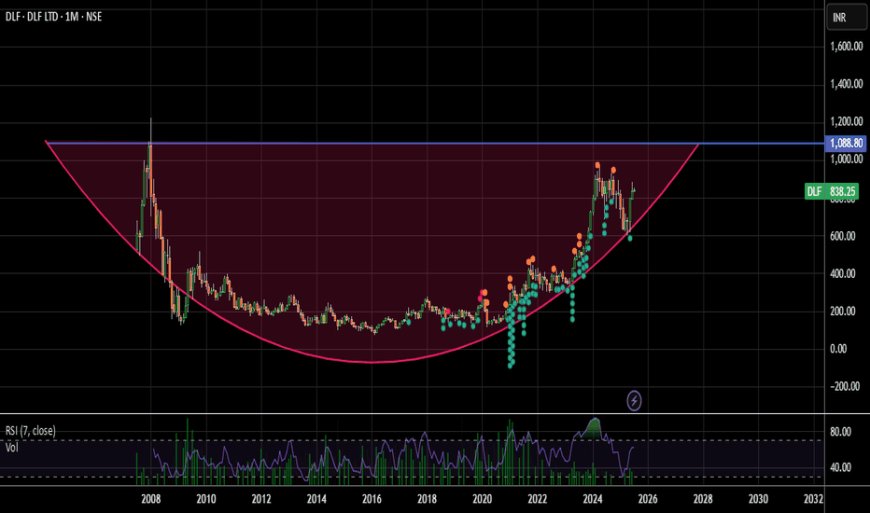Click the 2008 label on time axis

(151, 498)
